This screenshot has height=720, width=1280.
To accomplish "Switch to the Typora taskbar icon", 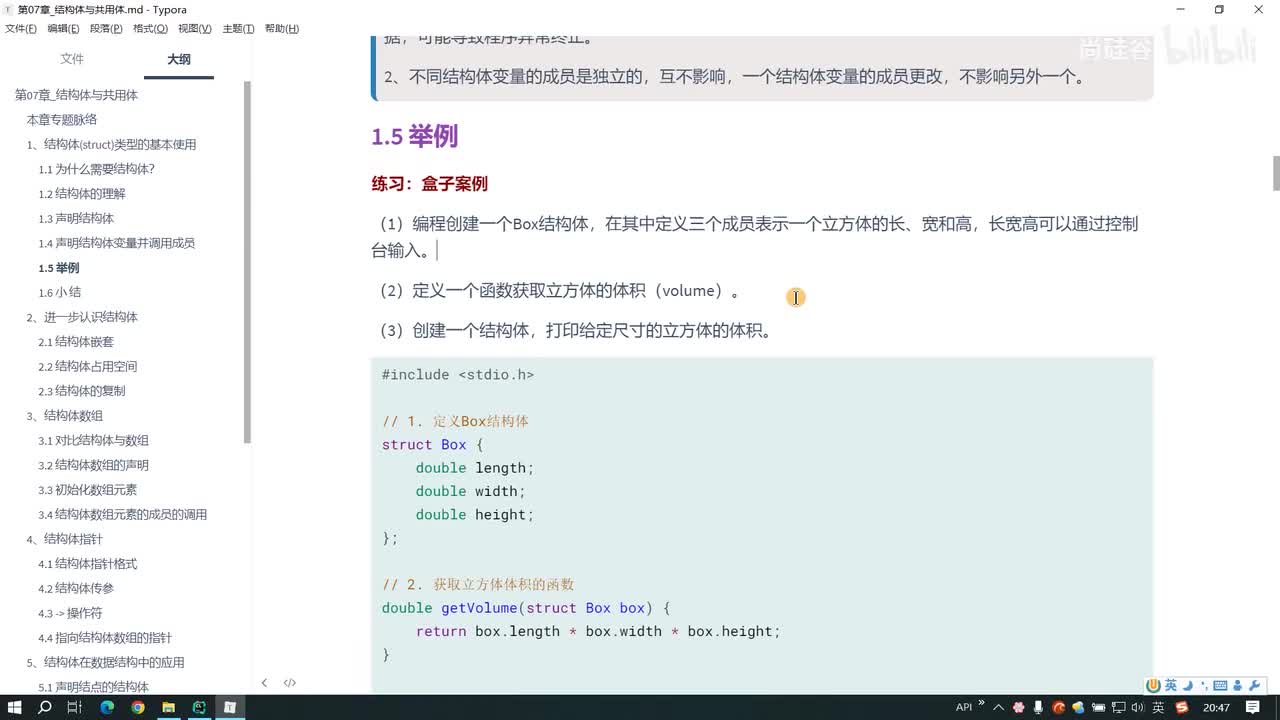I will 230,707.
